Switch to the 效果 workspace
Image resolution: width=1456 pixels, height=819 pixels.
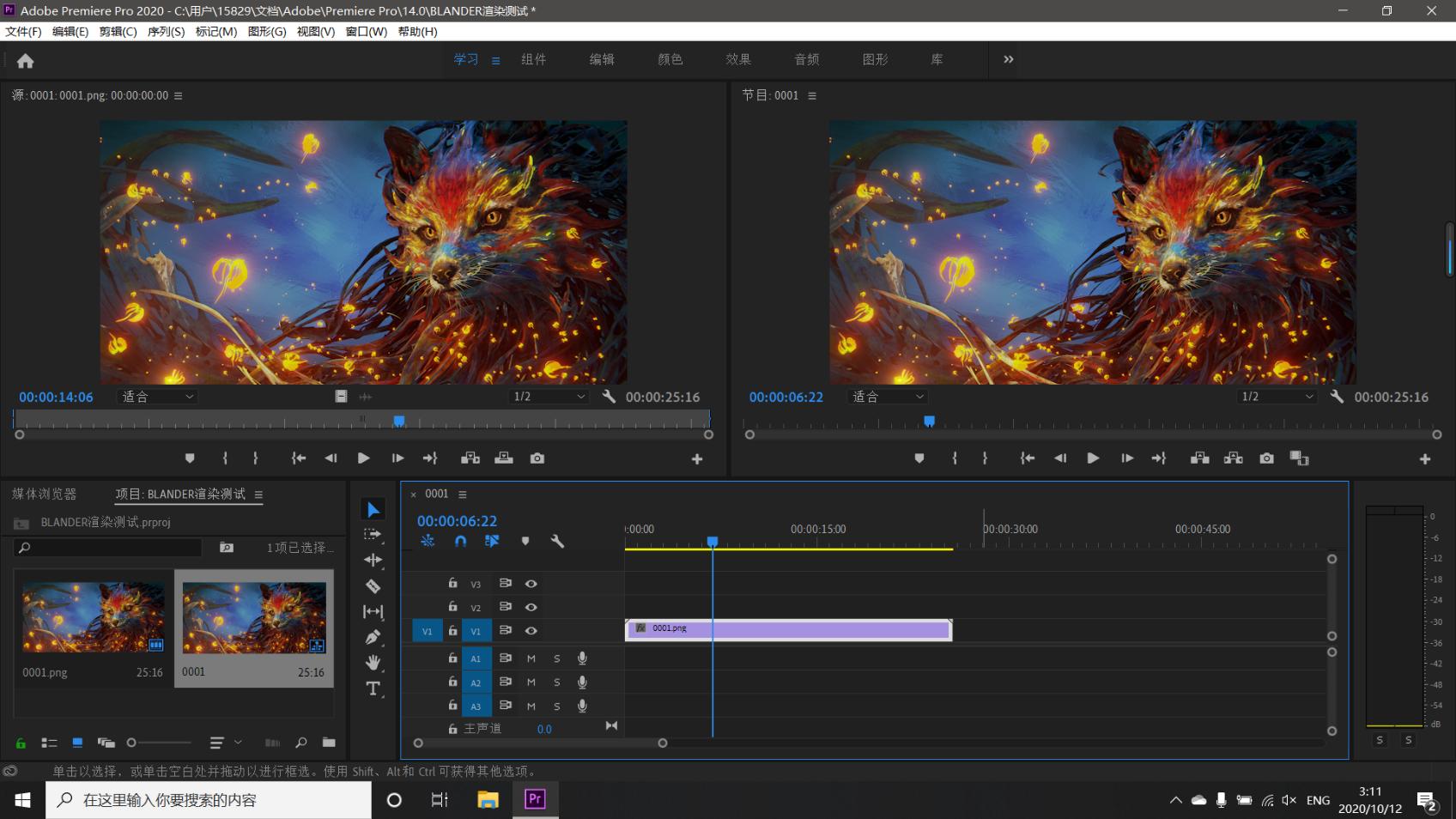738,59
